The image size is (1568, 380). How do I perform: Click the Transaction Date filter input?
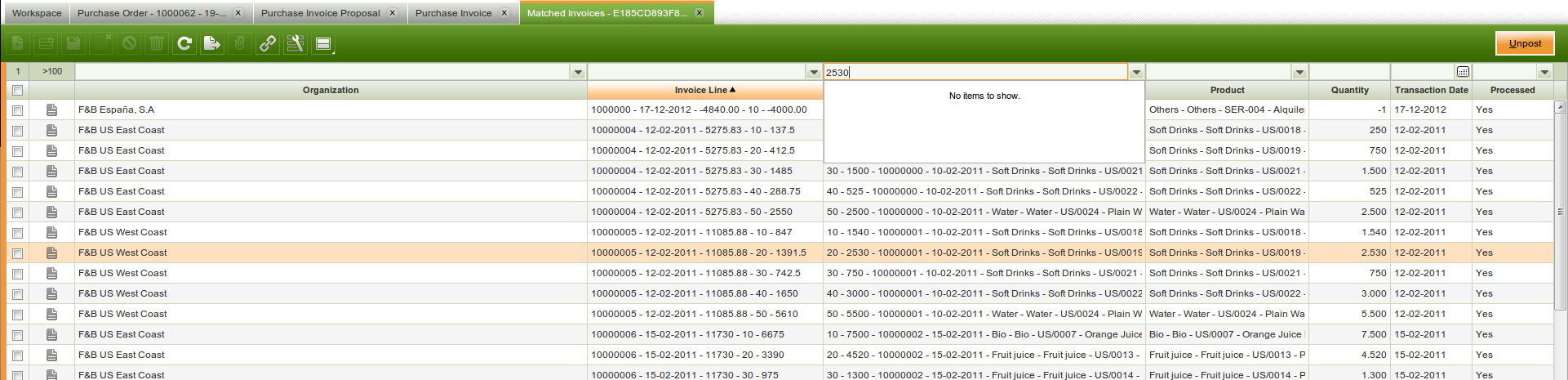1423,72
